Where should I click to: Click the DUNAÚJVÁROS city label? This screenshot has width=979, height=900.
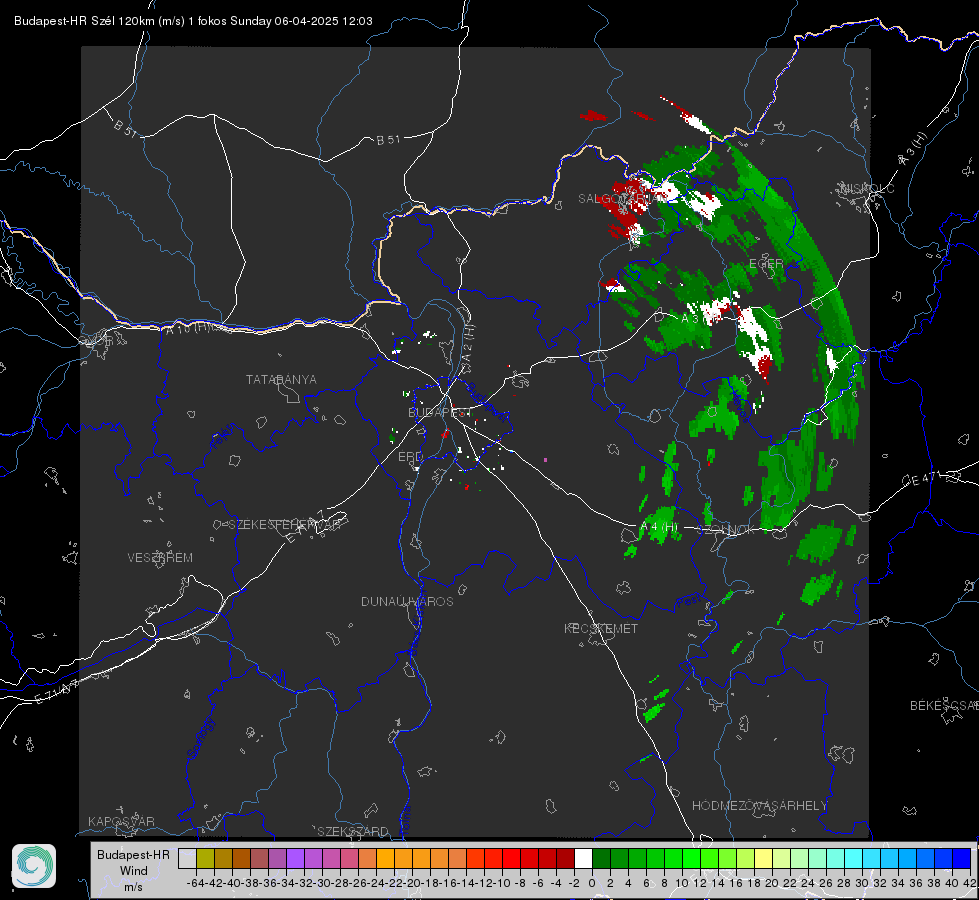pos(407,601)
